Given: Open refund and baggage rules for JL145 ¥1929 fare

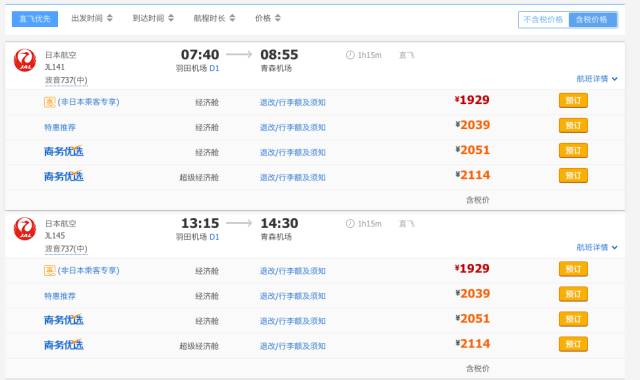Looking at the screenshot, I should 293,271.
